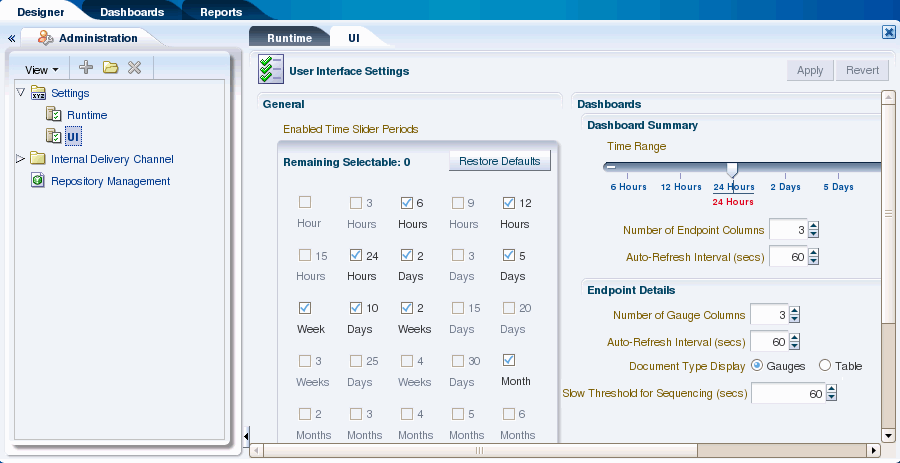Click the Internal Delivery Channel folder icon

(x=38, y=158)
